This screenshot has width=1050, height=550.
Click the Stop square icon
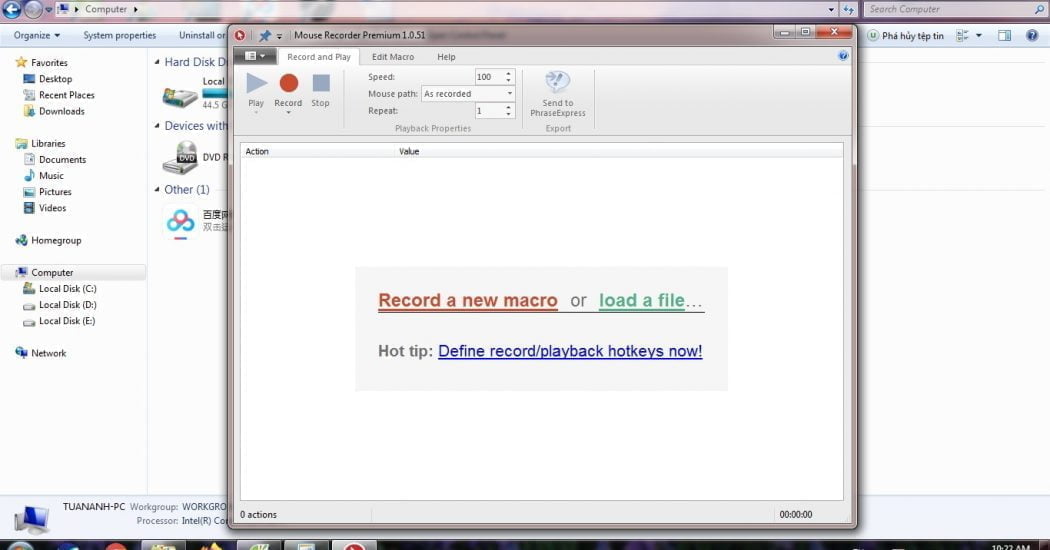pyautogui.click(x=321, y=83)
